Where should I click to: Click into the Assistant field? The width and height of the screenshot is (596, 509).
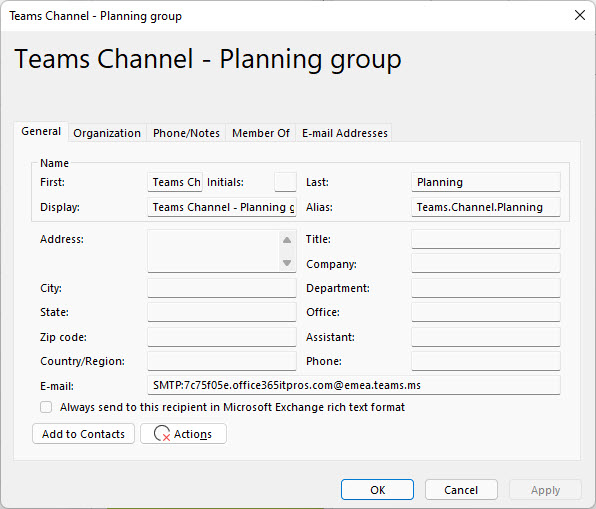(486, 337)
